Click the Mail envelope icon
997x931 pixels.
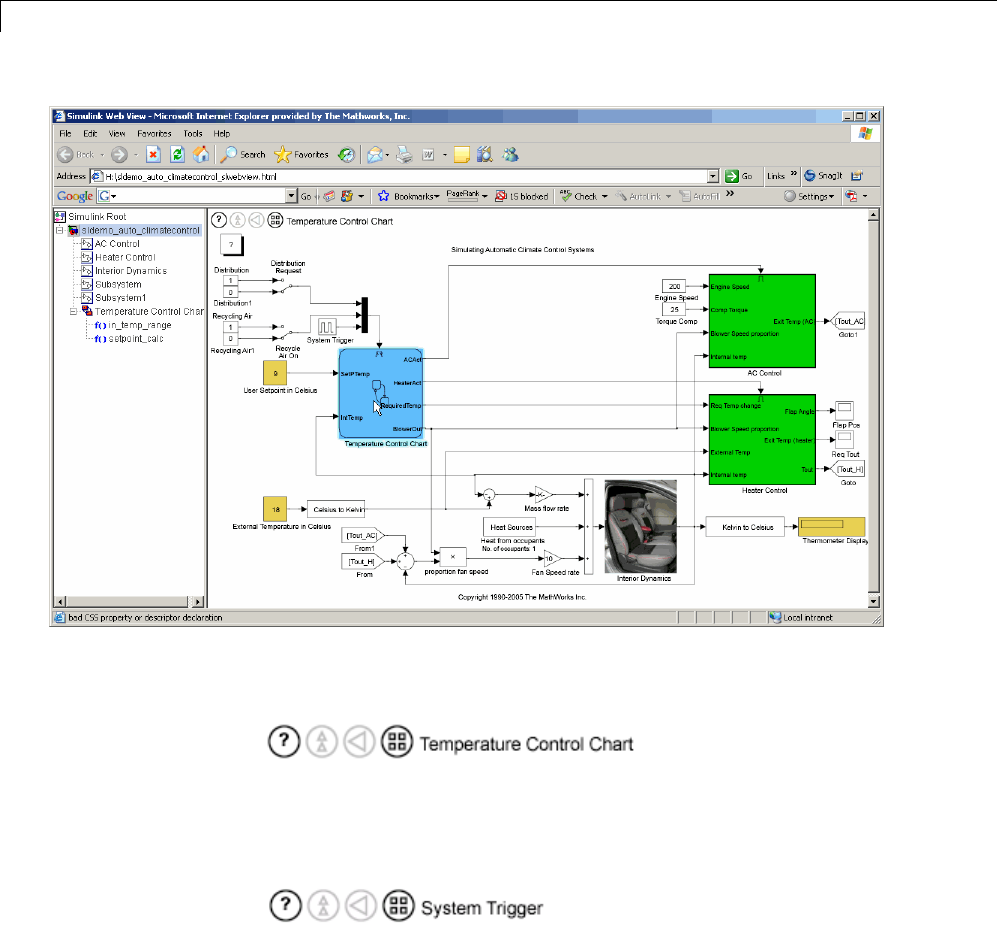(x=375, y=155)
